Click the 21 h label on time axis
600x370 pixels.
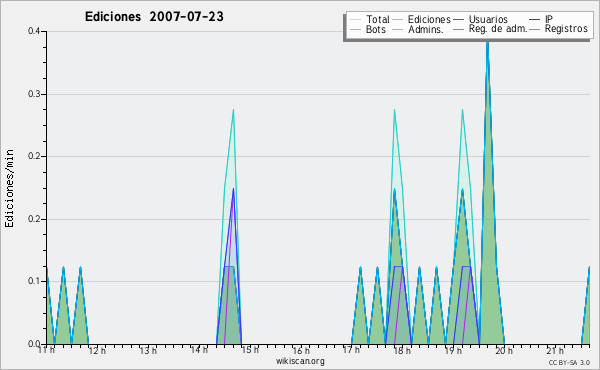tap(554, 350)
